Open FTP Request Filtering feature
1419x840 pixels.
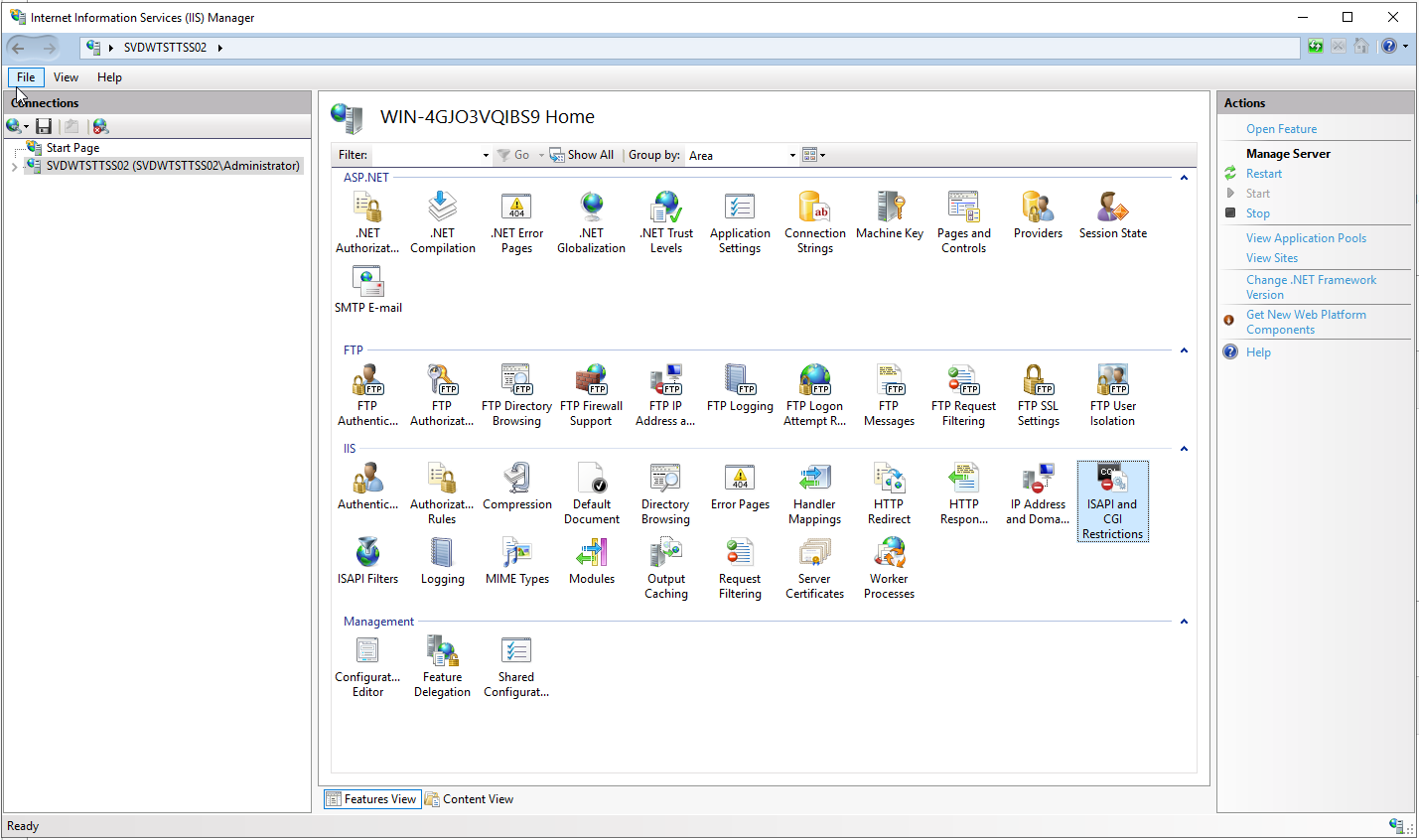(963, 395)
